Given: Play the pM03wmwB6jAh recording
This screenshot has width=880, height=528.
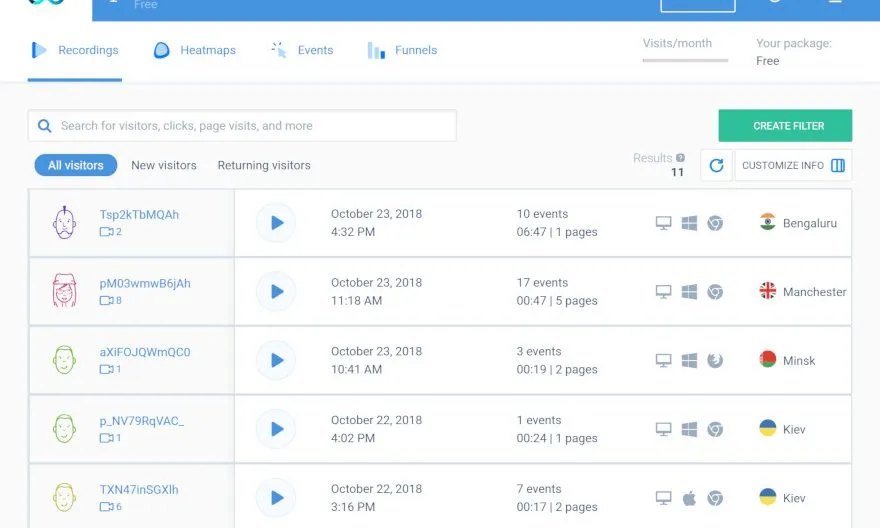Looking at the screenshot, I should 276,292.
